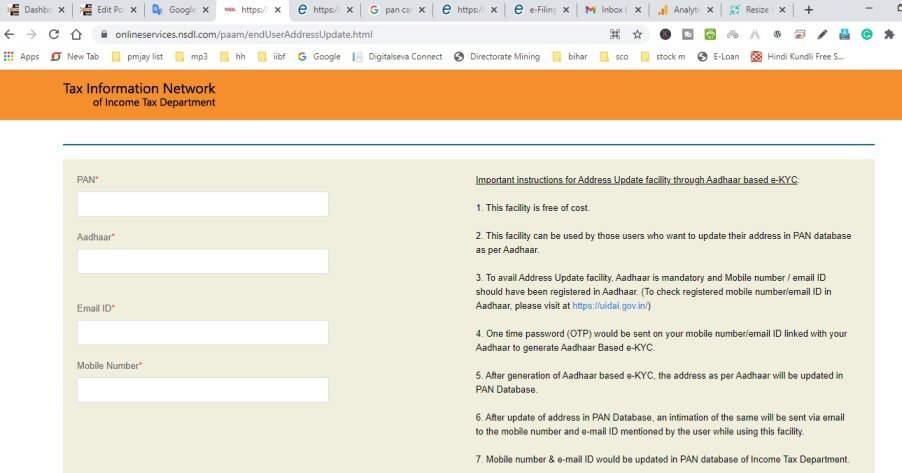The image size is (902, 473).
Task: Open the iibf bookmark folder
Action: (x=272, y=56)
